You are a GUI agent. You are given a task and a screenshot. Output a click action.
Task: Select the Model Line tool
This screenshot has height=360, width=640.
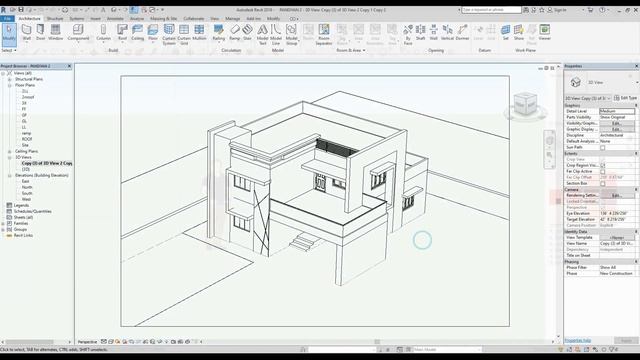[x=276, y=34]
